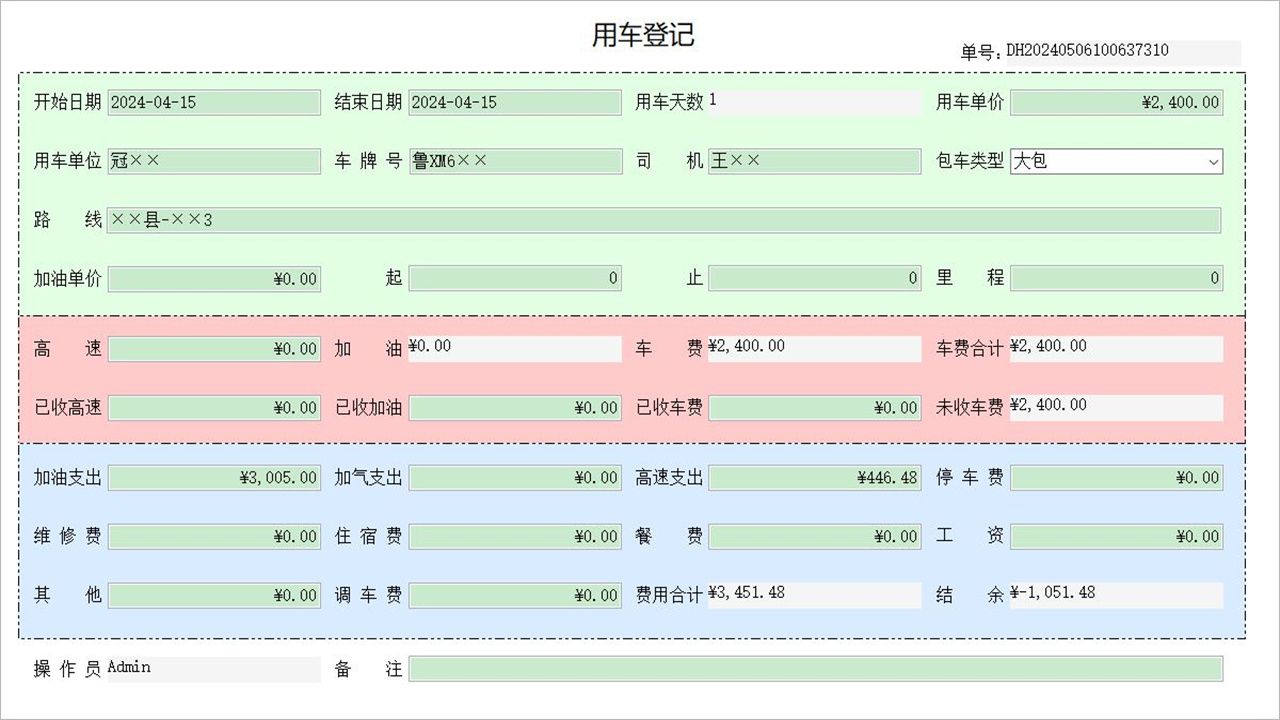Select the 用车单价 amount field

[x=1115, y=102]
